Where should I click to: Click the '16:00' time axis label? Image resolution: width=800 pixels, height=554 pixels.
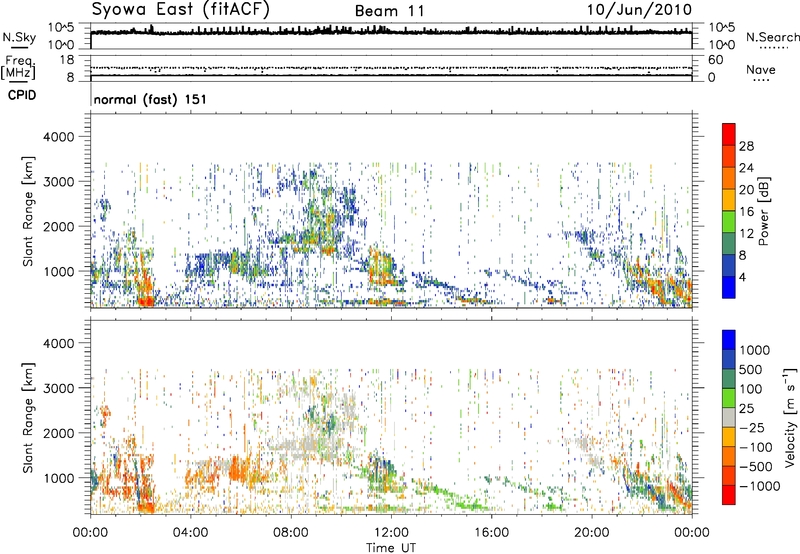point(491,533)
